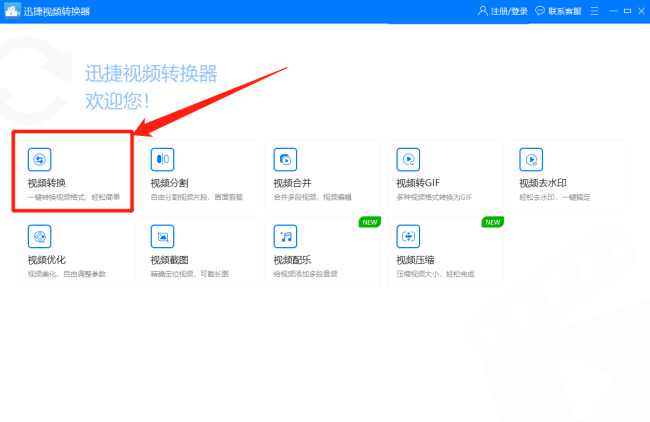Click the description under 视频压缩
This screenshot has width=650, height=422.
point(435,274)
